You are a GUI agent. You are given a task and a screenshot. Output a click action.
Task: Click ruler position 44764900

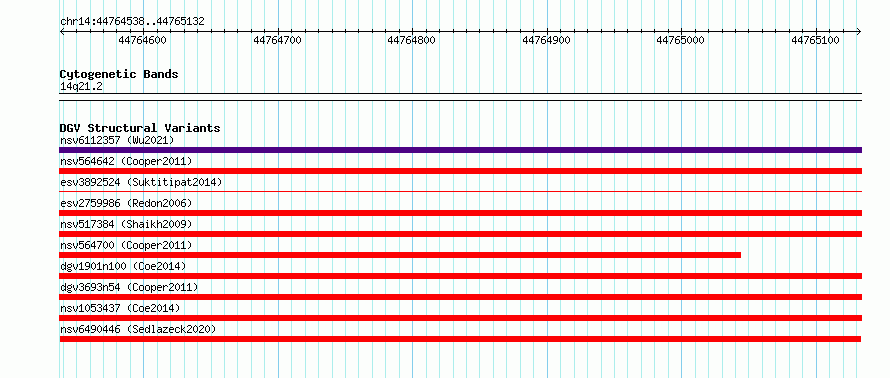(x=547, y=40)
